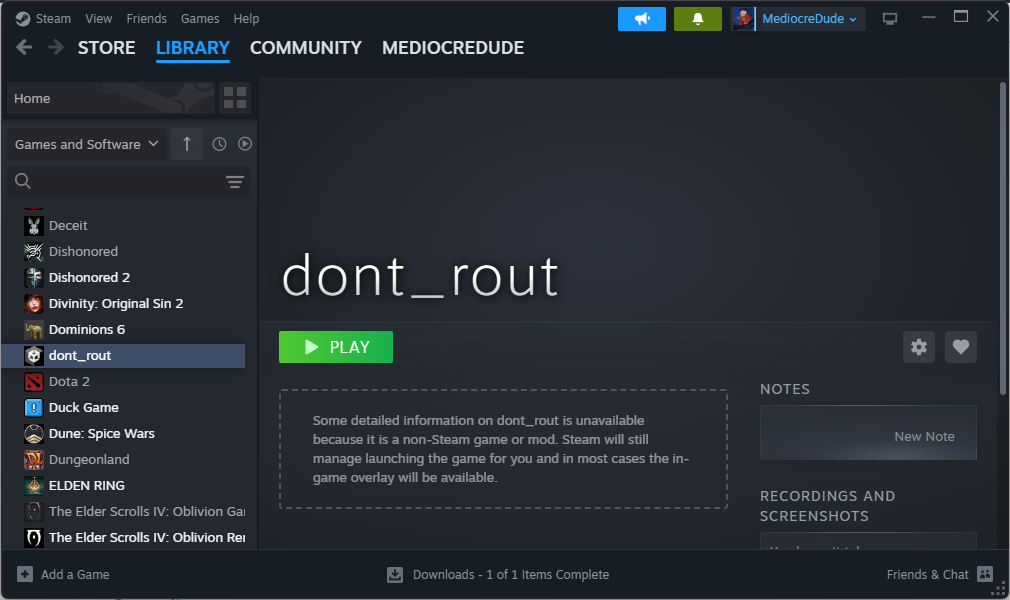The height and width of the screenshot is (600, 1010).
Task: Create a New Note
Action: [x=868, y=433]
